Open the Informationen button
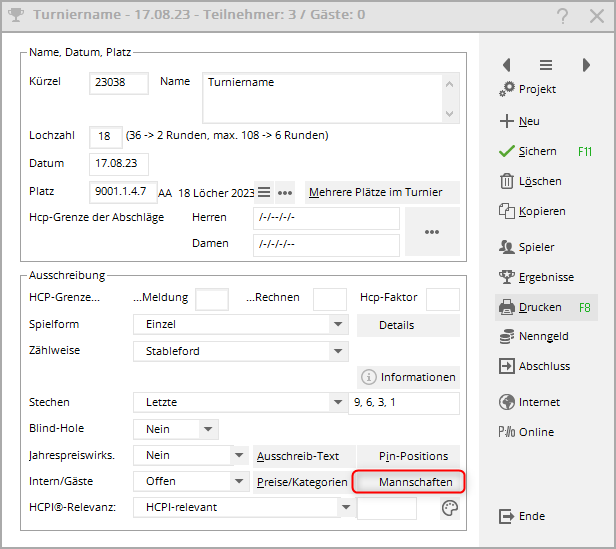 pyautogui.click(x=408, y=377)
